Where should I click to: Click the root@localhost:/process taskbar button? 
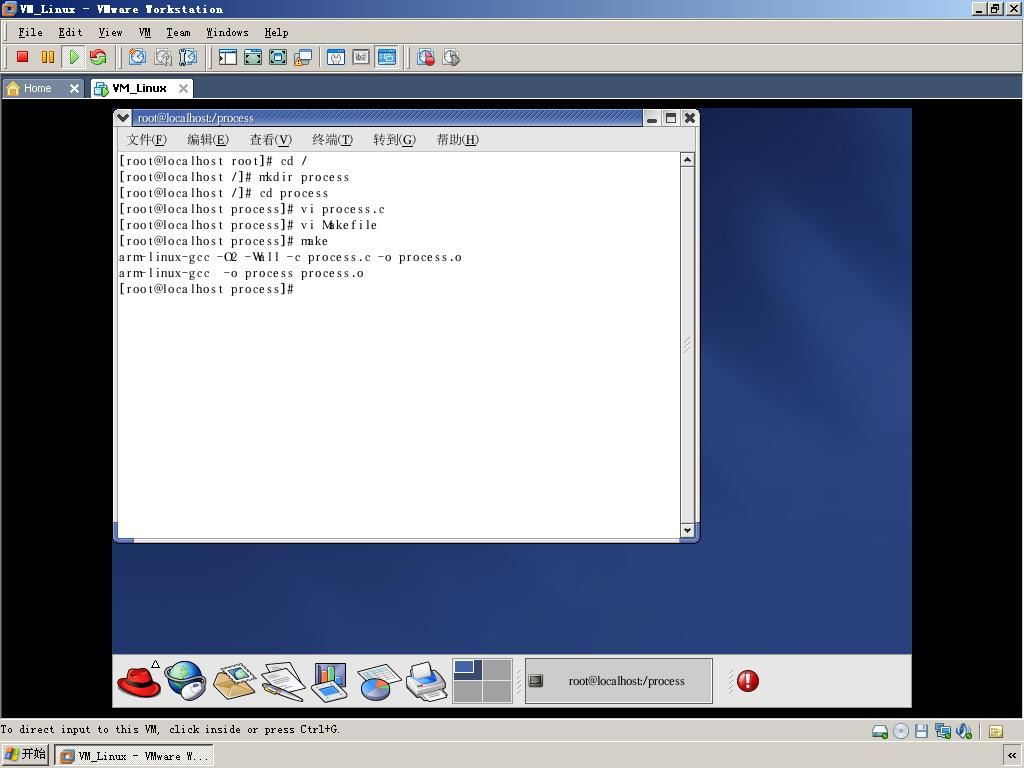click(618, 680)
